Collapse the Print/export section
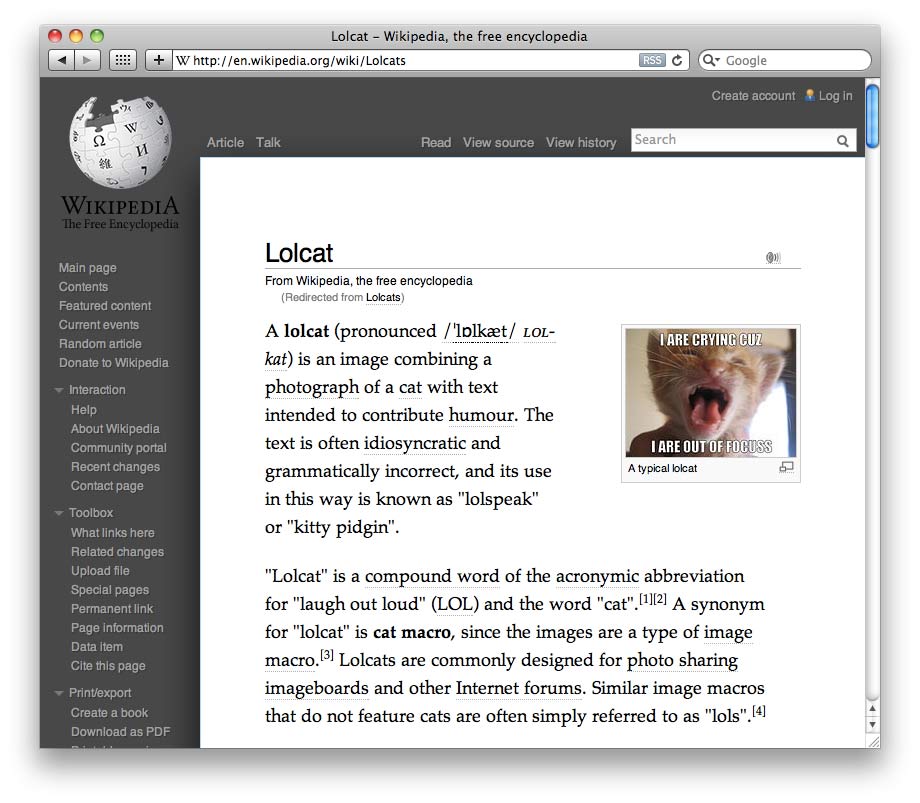920x803 pixels. click(x=58, y=692)
